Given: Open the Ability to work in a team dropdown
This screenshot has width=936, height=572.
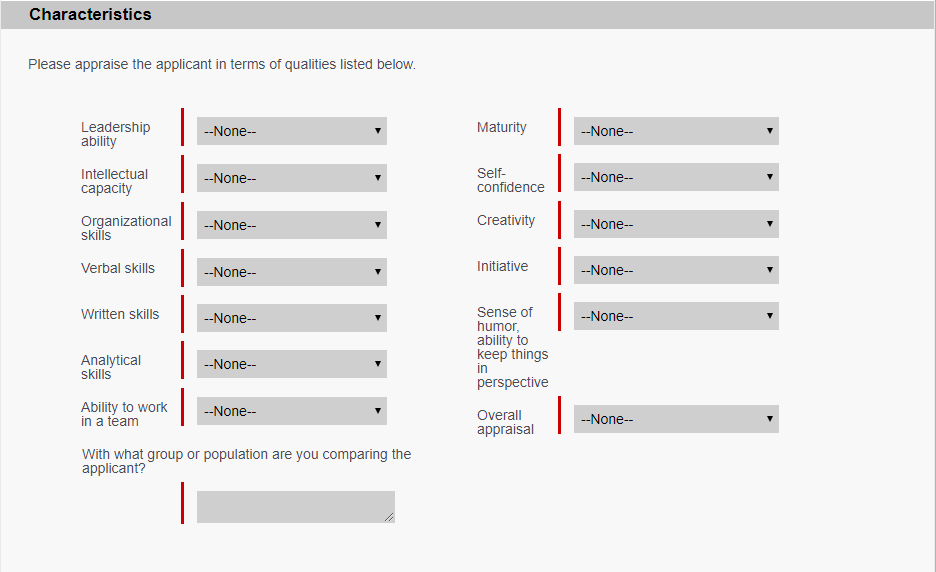Looking at the screenshot, I should pyautogui.click(x=291, y=411).
